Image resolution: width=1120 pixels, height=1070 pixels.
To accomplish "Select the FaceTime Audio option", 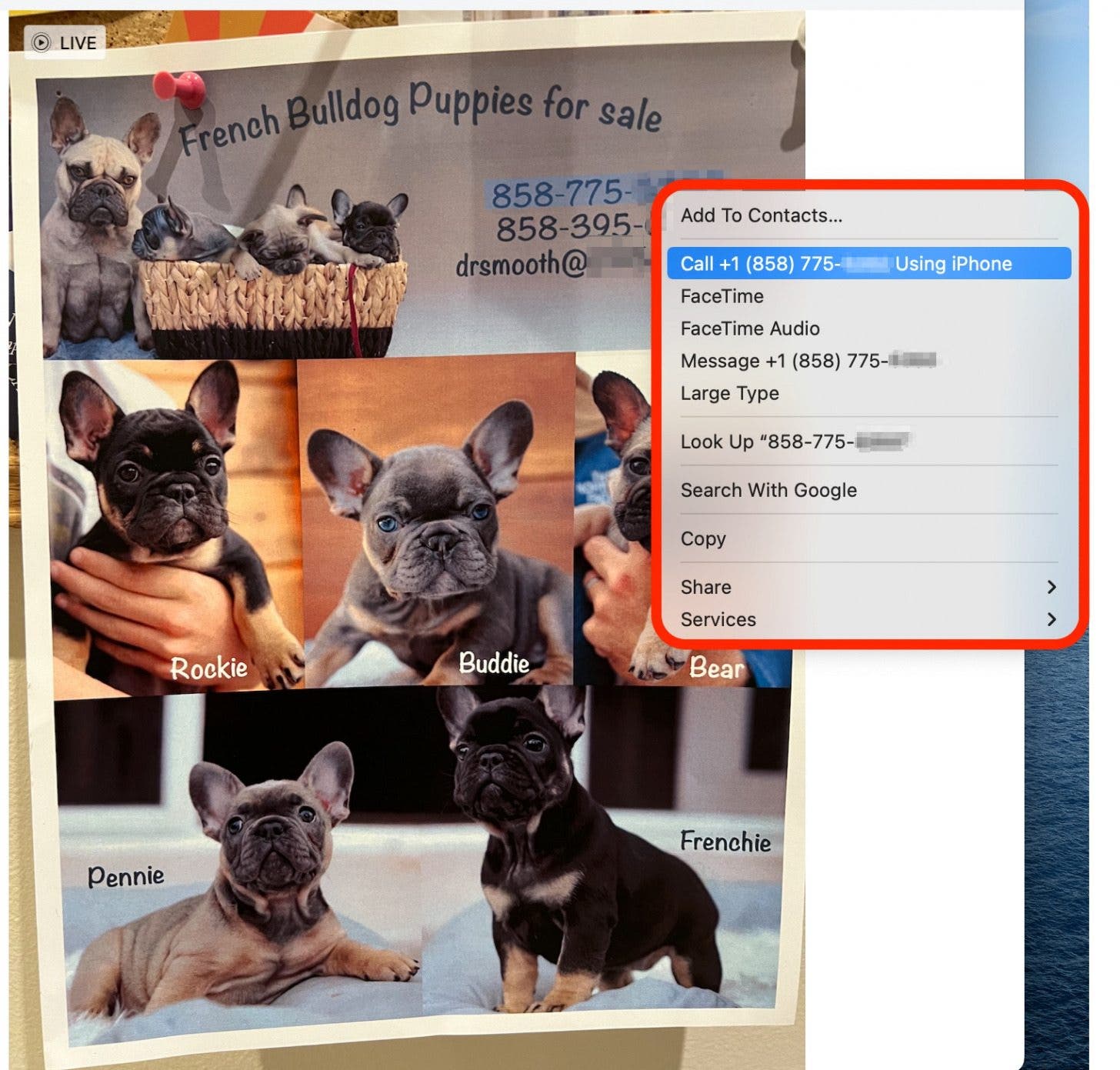I will (x=750, y=328).
